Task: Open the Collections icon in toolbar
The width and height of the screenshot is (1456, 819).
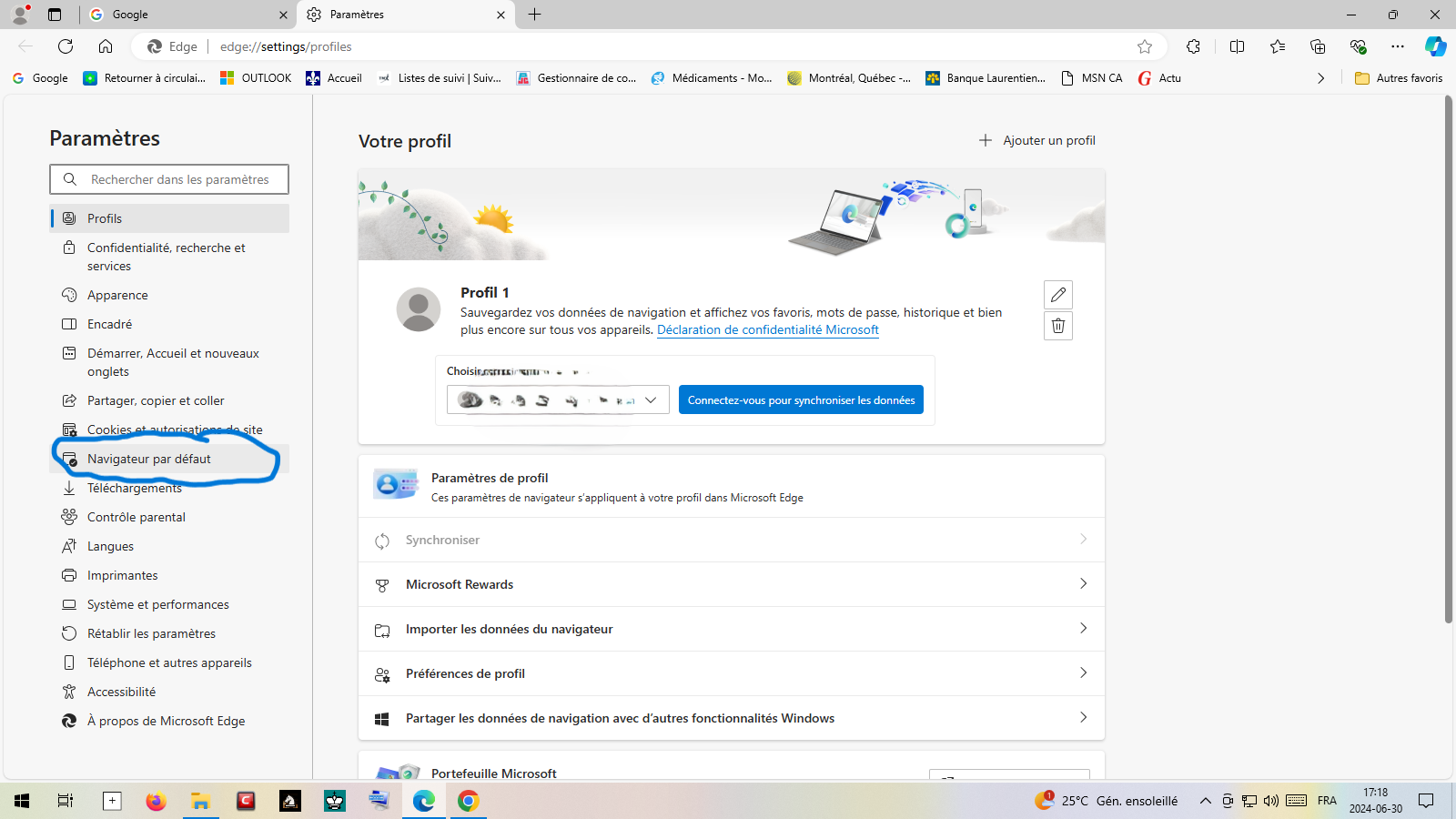Action: 1318,46
